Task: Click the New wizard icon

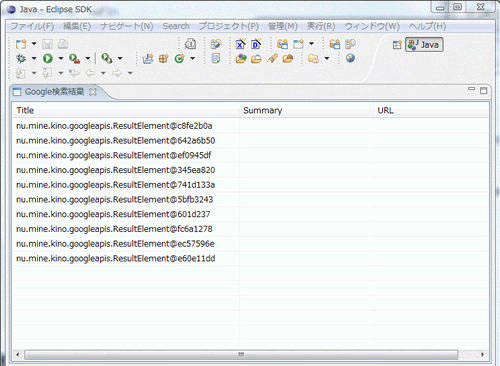Action: pyautogui.click(x=21, y=44)
